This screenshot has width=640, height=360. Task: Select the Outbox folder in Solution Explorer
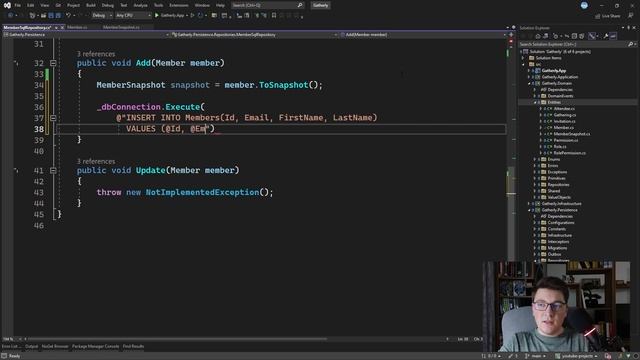[x=554, y=254]
